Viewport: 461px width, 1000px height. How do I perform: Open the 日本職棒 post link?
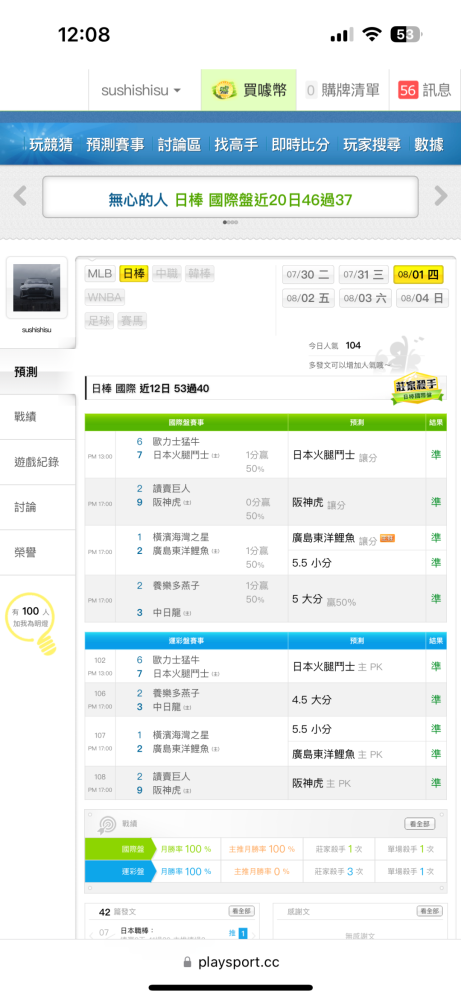point(137,930)
